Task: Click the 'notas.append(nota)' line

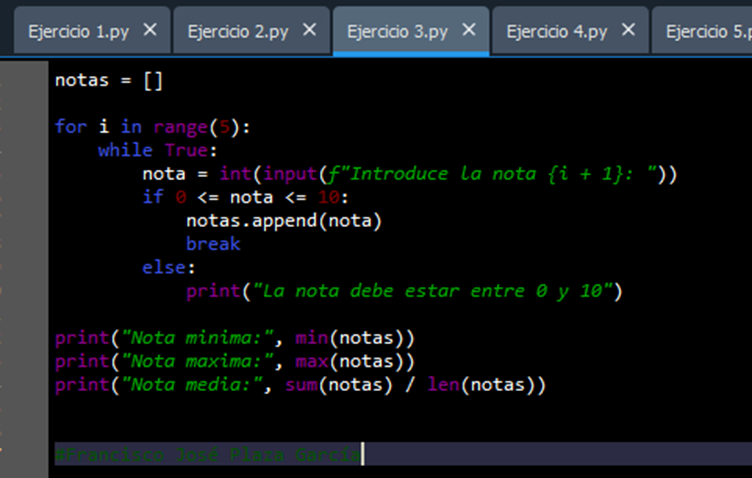Action: point(284,220)
